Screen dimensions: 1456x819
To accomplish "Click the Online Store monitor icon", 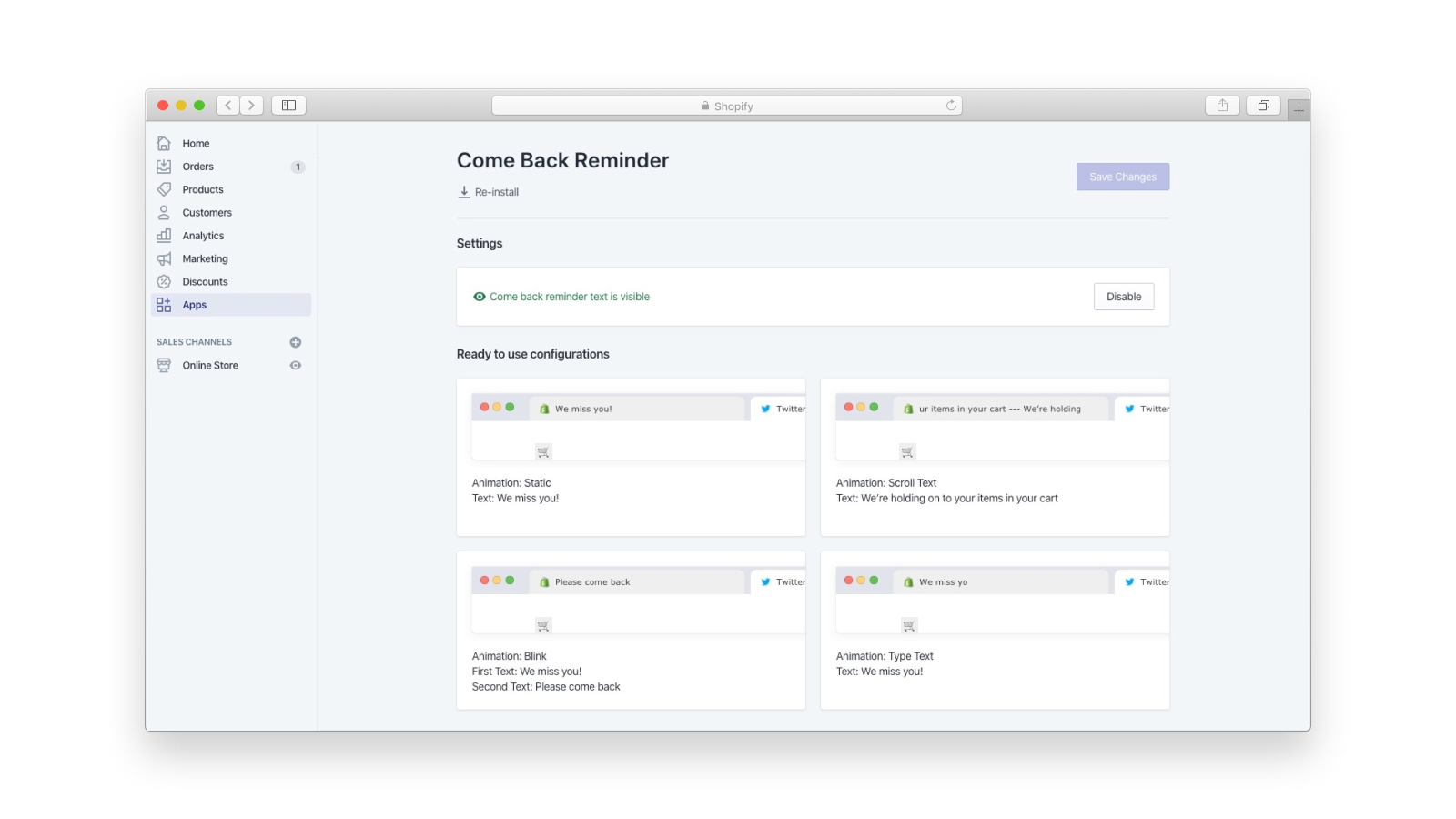I will [164, 365].
